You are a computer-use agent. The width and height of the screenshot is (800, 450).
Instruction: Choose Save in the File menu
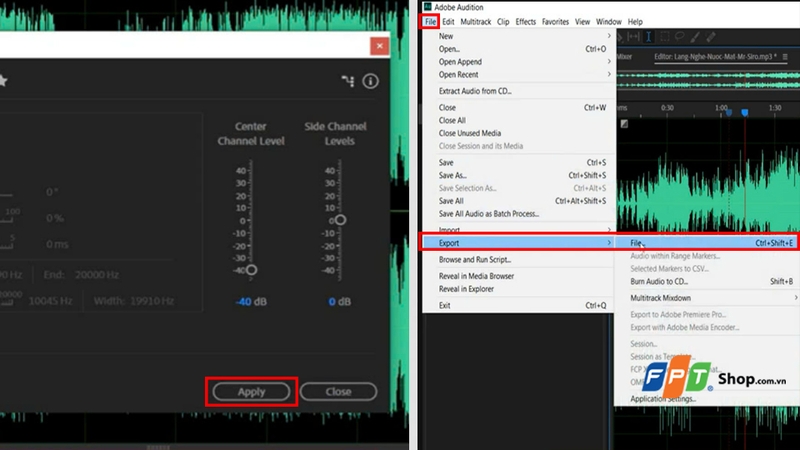519,163
